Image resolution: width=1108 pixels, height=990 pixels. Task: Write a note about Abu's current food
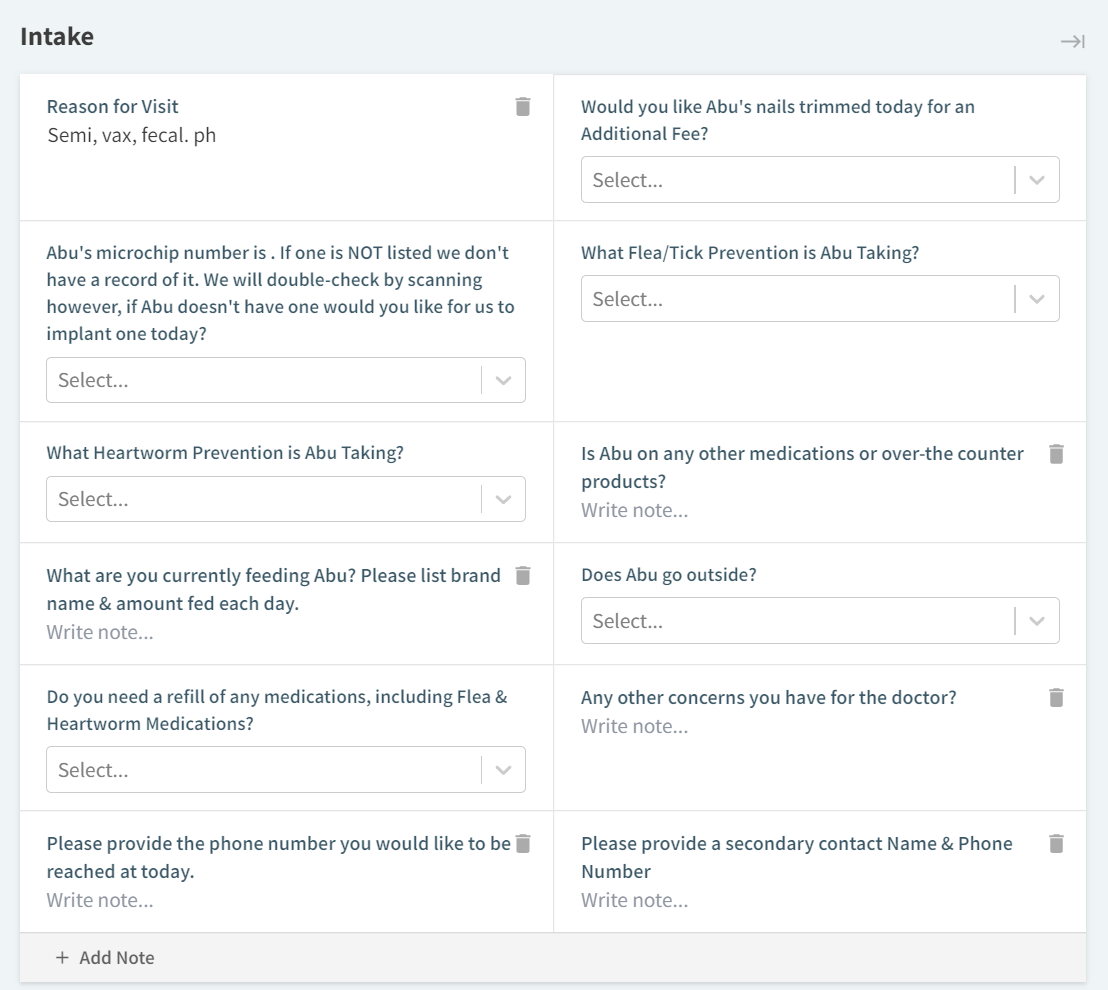100,633
